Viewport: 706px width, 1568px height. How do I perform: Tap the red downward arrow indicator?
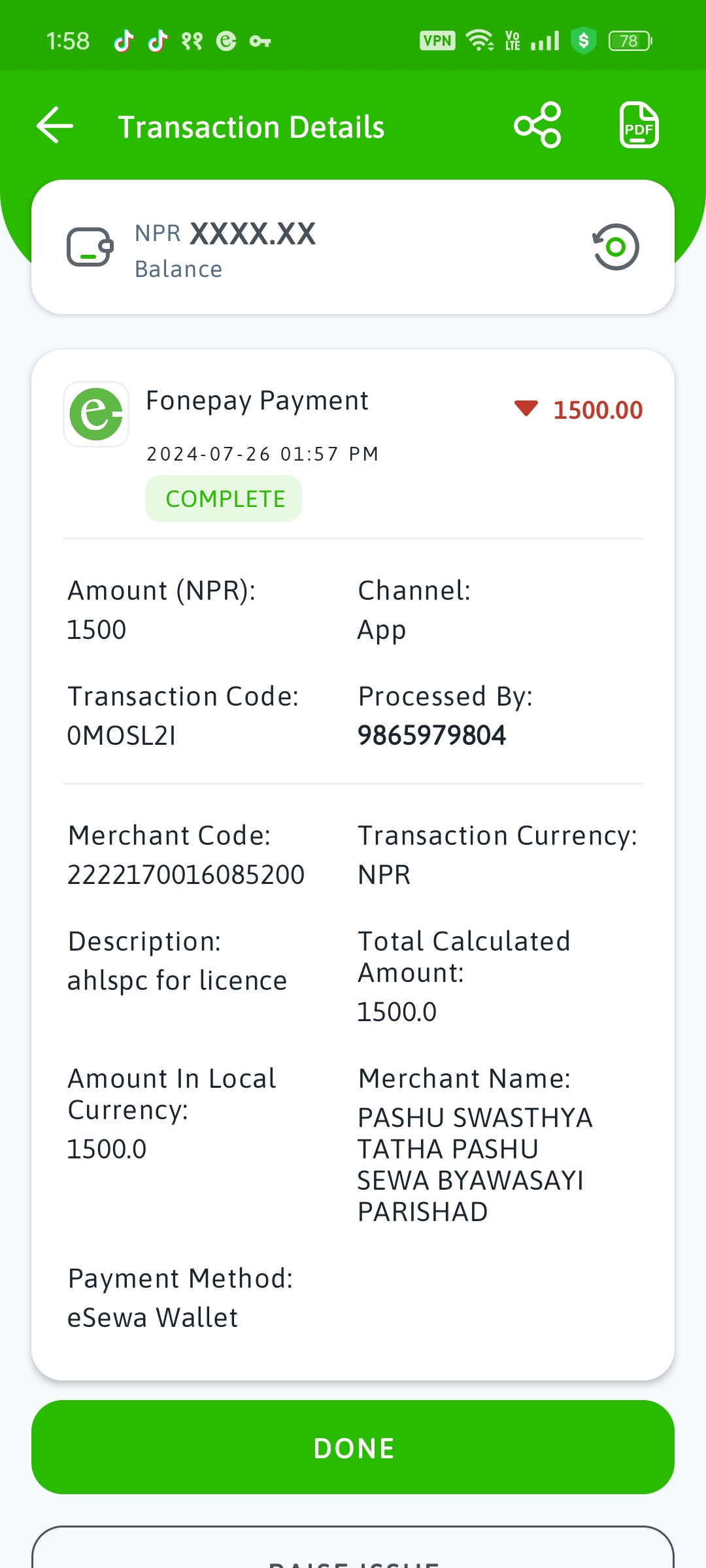(x=526, y=408)
